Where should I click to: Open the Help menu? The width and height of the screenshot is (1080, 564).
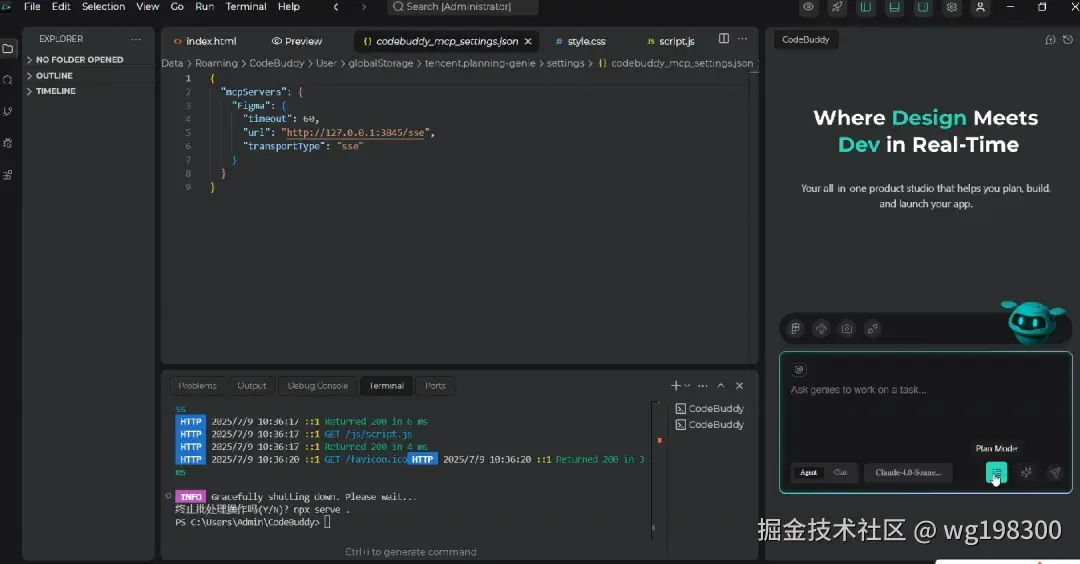pyautogui.click(x=289, y=7)
